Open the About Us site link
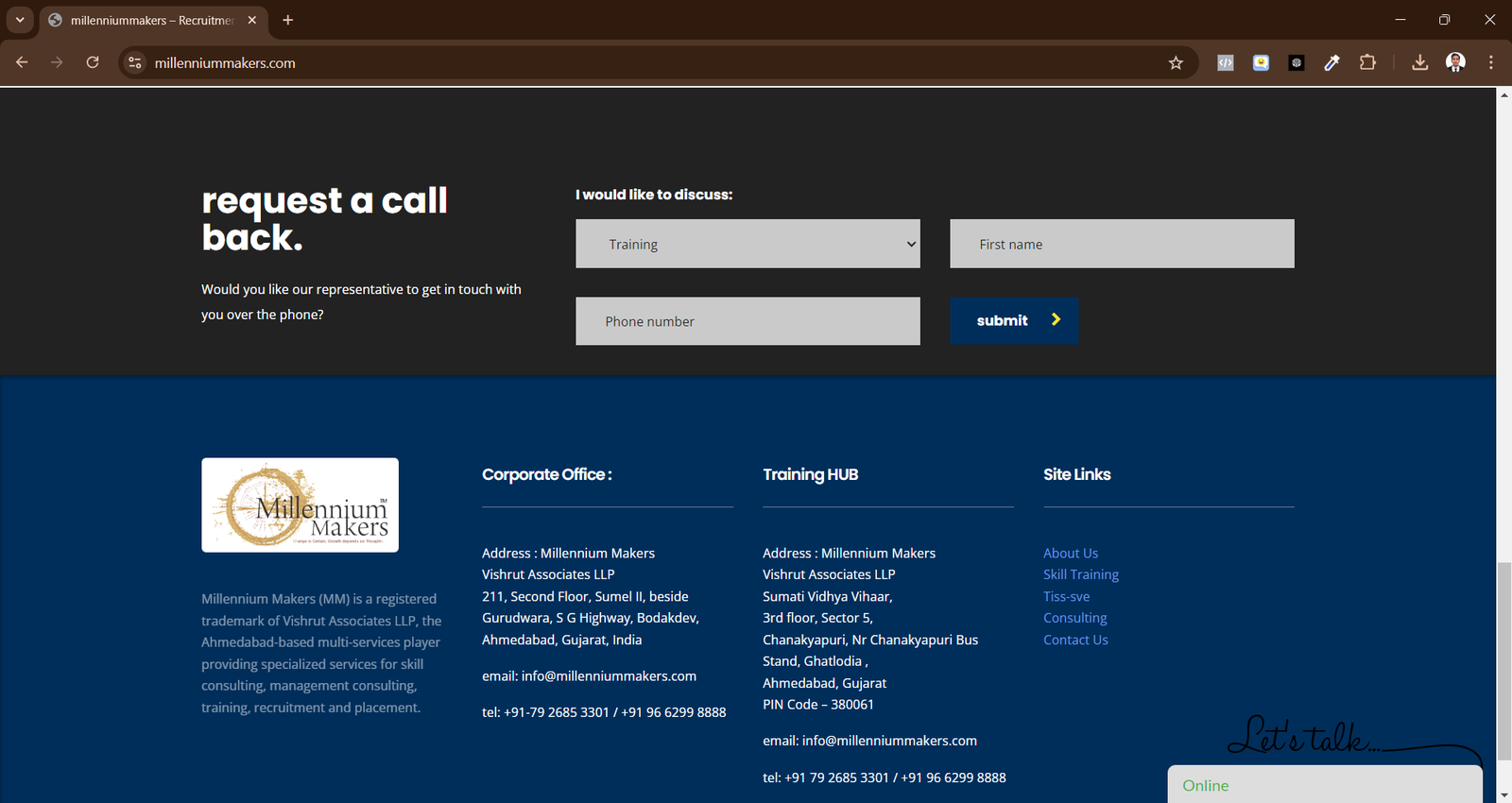 [x=1071, y=554]
